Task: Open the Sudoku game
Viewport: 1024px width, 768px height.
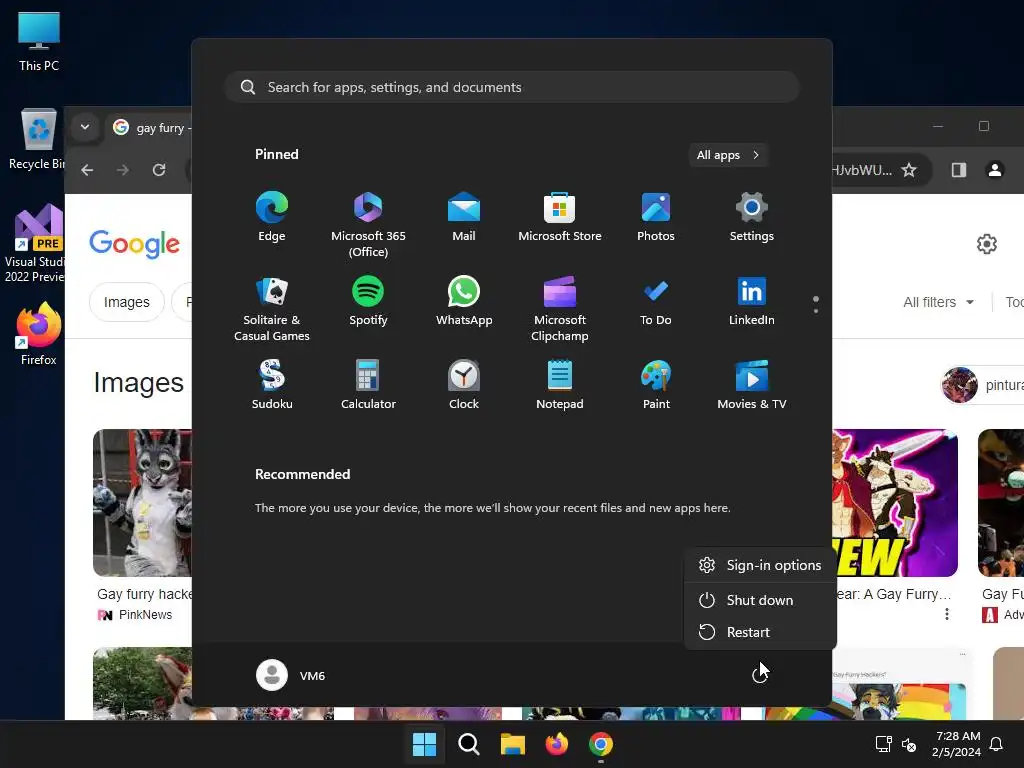Action: 272,385
